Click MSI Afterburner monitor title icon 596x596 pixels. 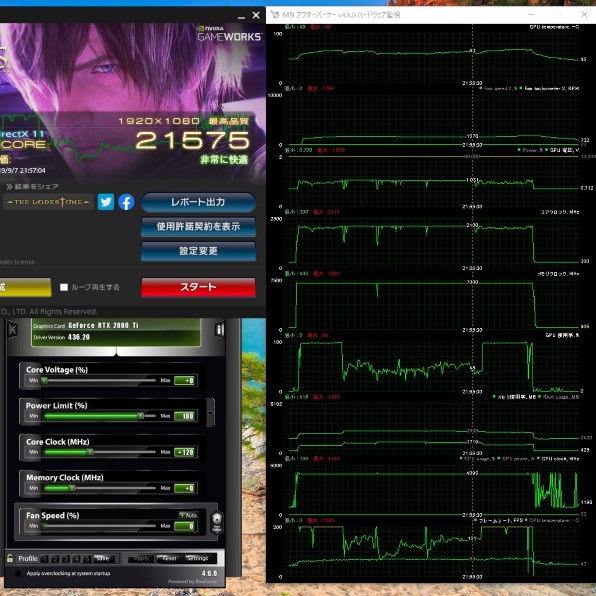click(275, 15)
